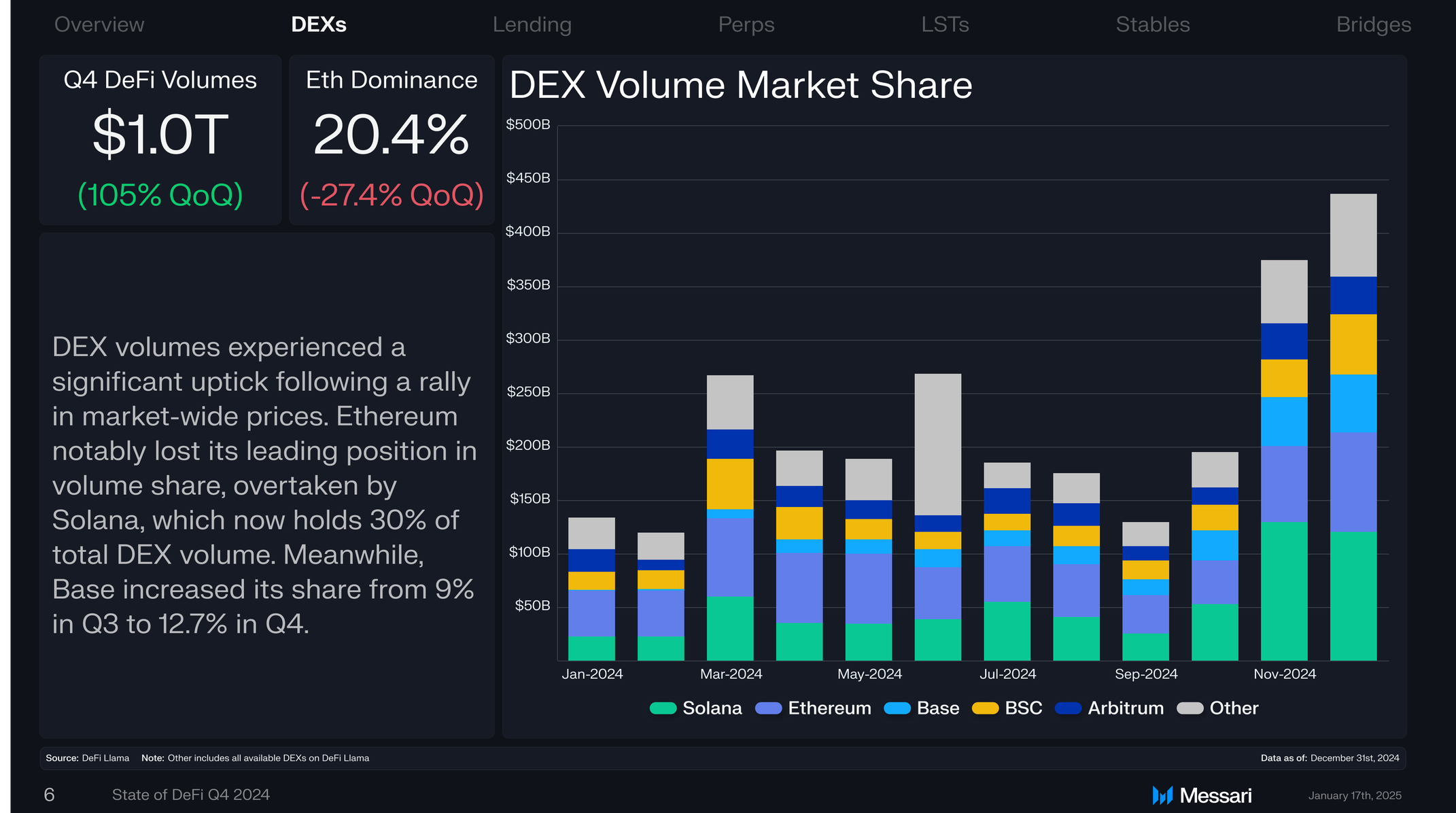Screen dimensions: 1456x813
Task: Click the BSC legend label
Action: [1024, 708]
